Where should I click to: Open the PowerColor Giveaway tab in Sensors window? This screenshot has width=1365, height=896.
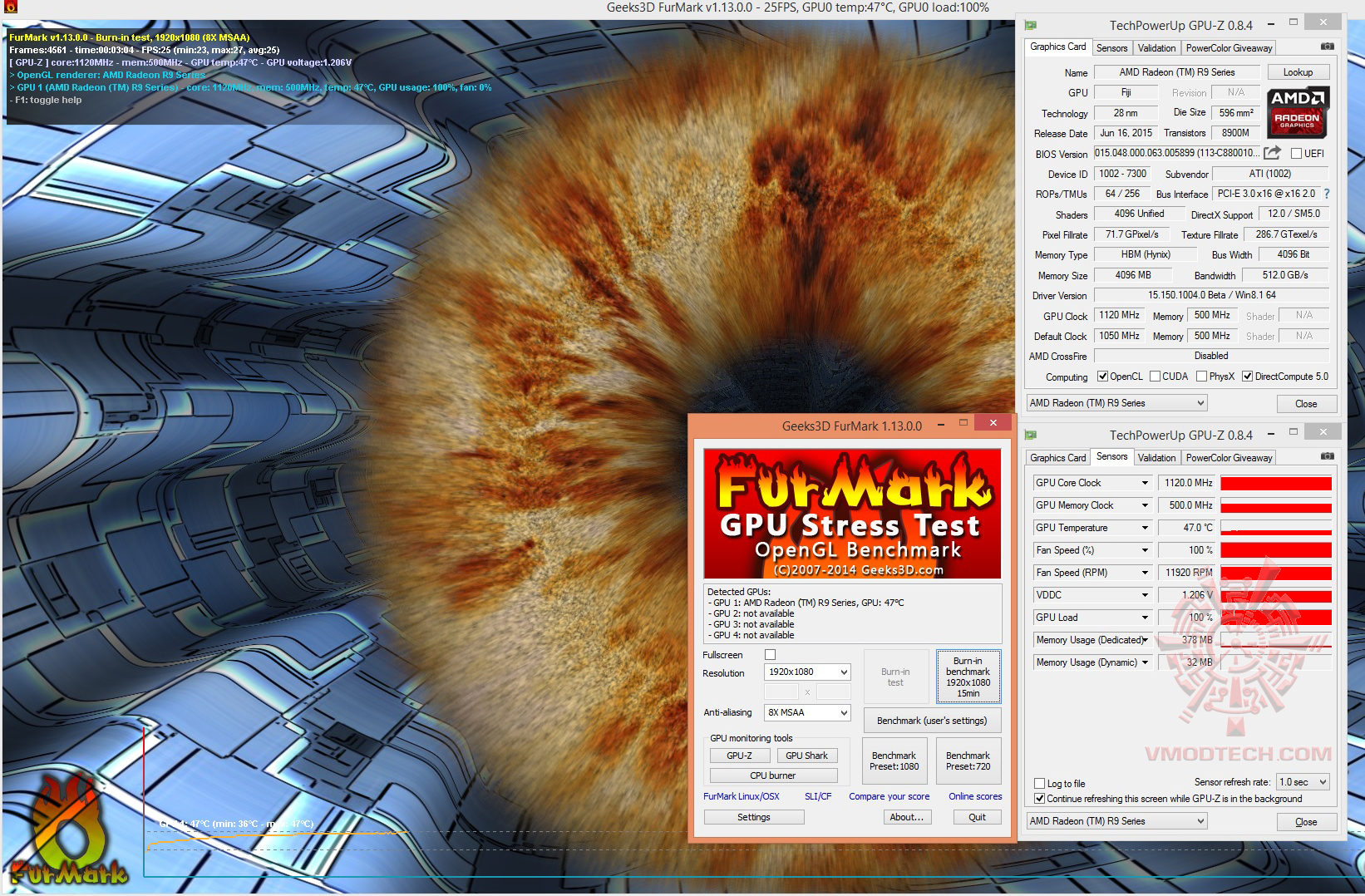[1229, 457]
